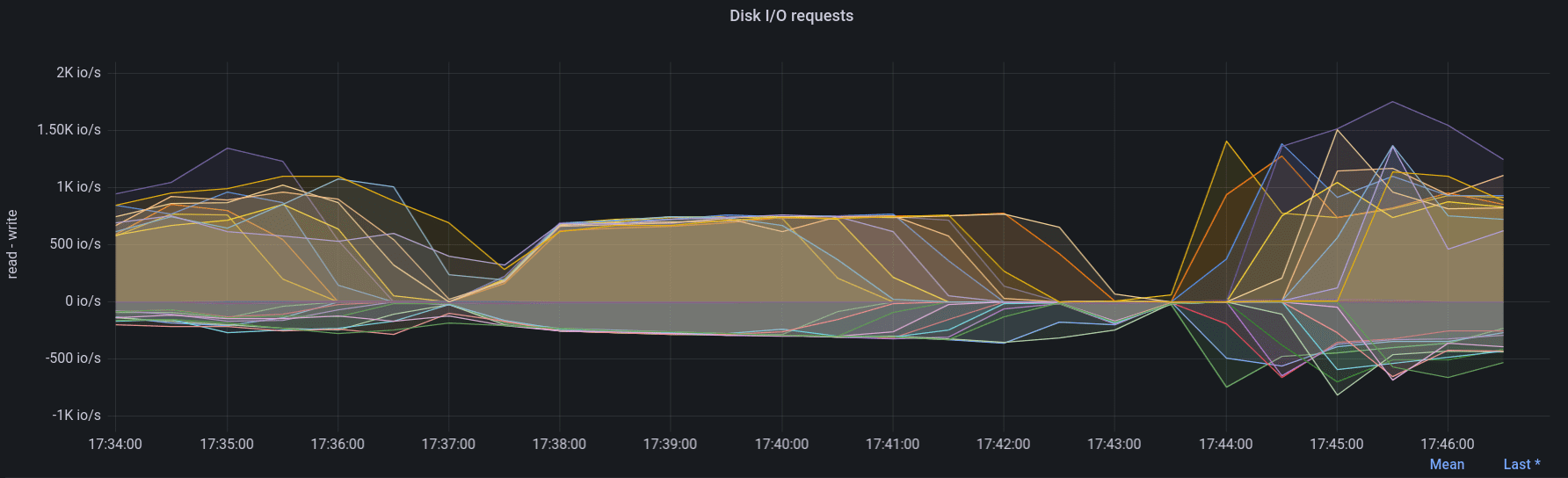Click the 1.50K io/s y-axis label
1568x478 pixels.
click(x=69, y=130)
